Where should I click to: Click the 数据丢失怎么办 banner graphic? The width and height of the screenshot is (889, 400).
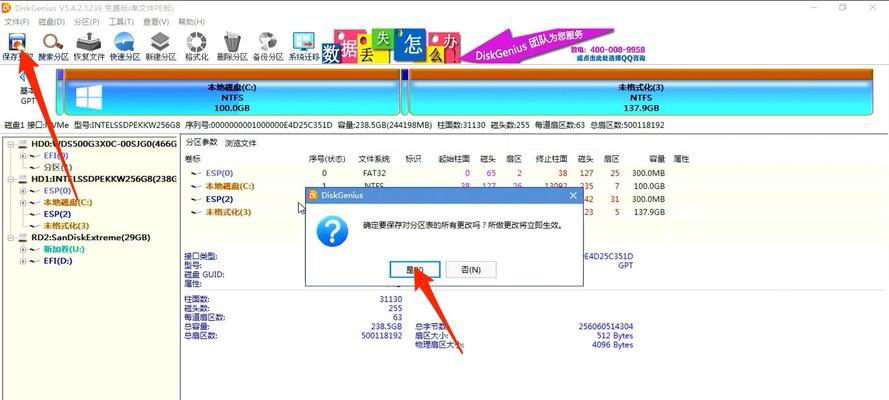391,46
